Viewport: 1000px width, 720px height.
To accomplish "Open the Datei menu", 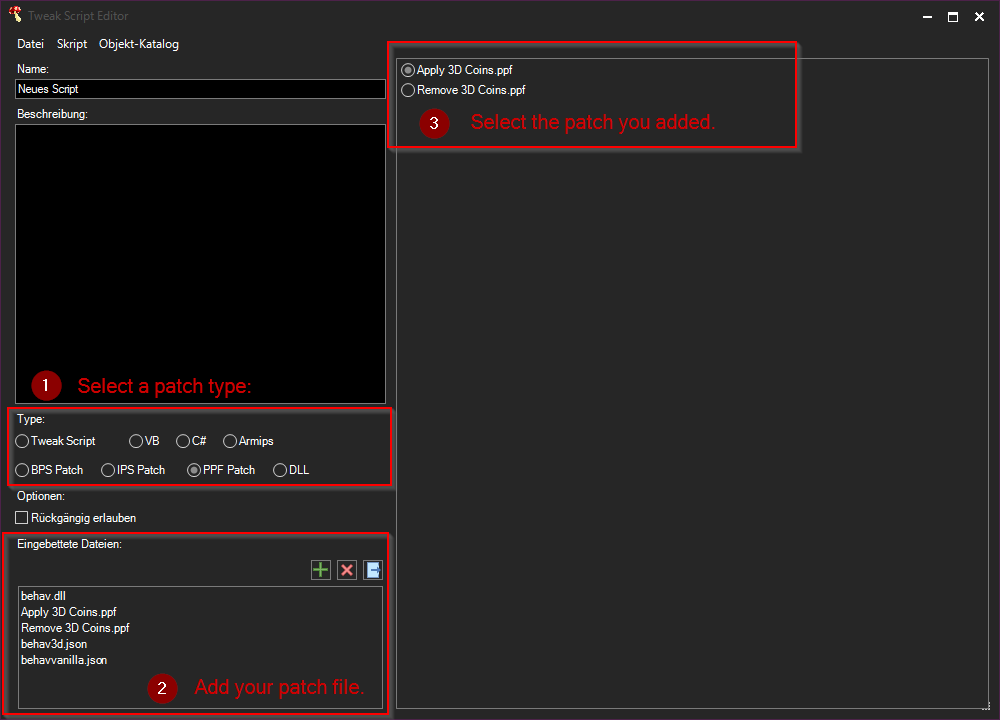I will click(x=31, y=44).
